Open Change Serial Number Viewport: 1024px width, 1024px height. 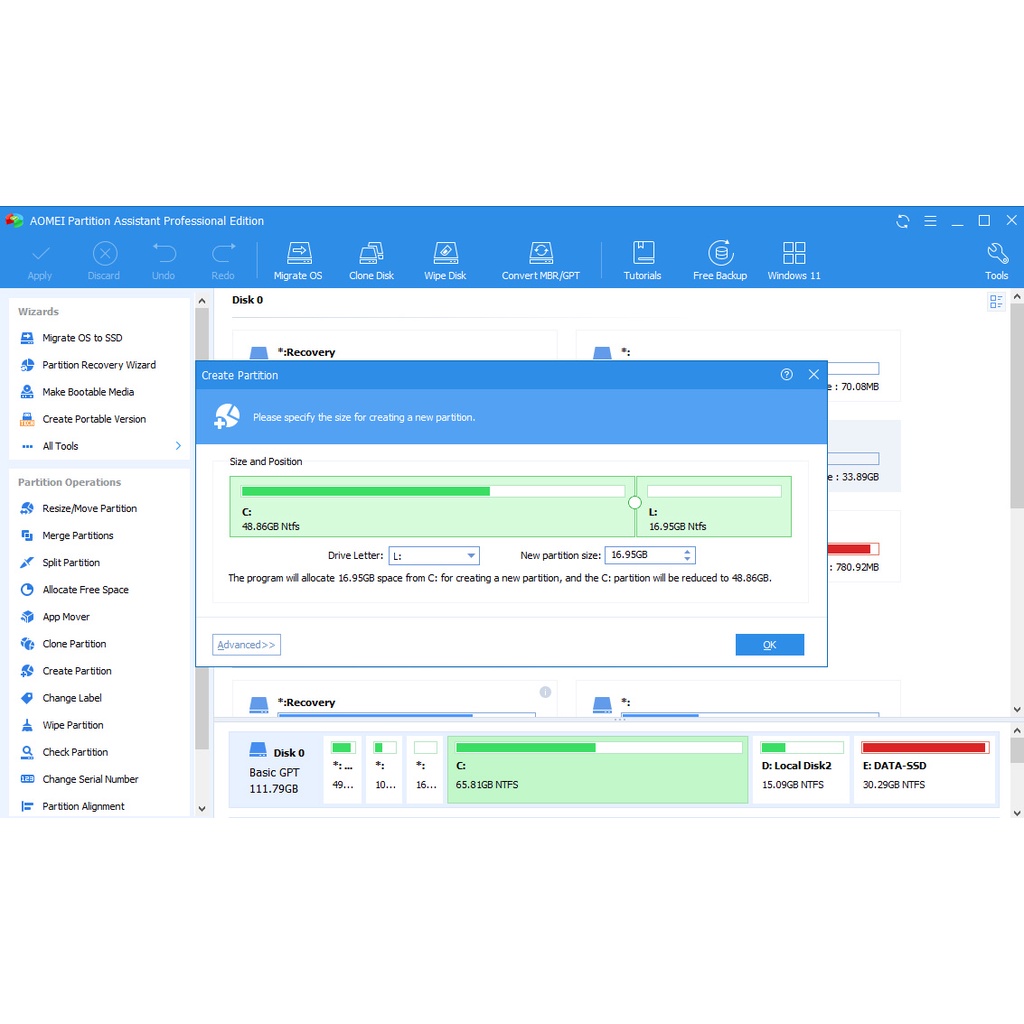pyautogui.click(x=90, y=779)
